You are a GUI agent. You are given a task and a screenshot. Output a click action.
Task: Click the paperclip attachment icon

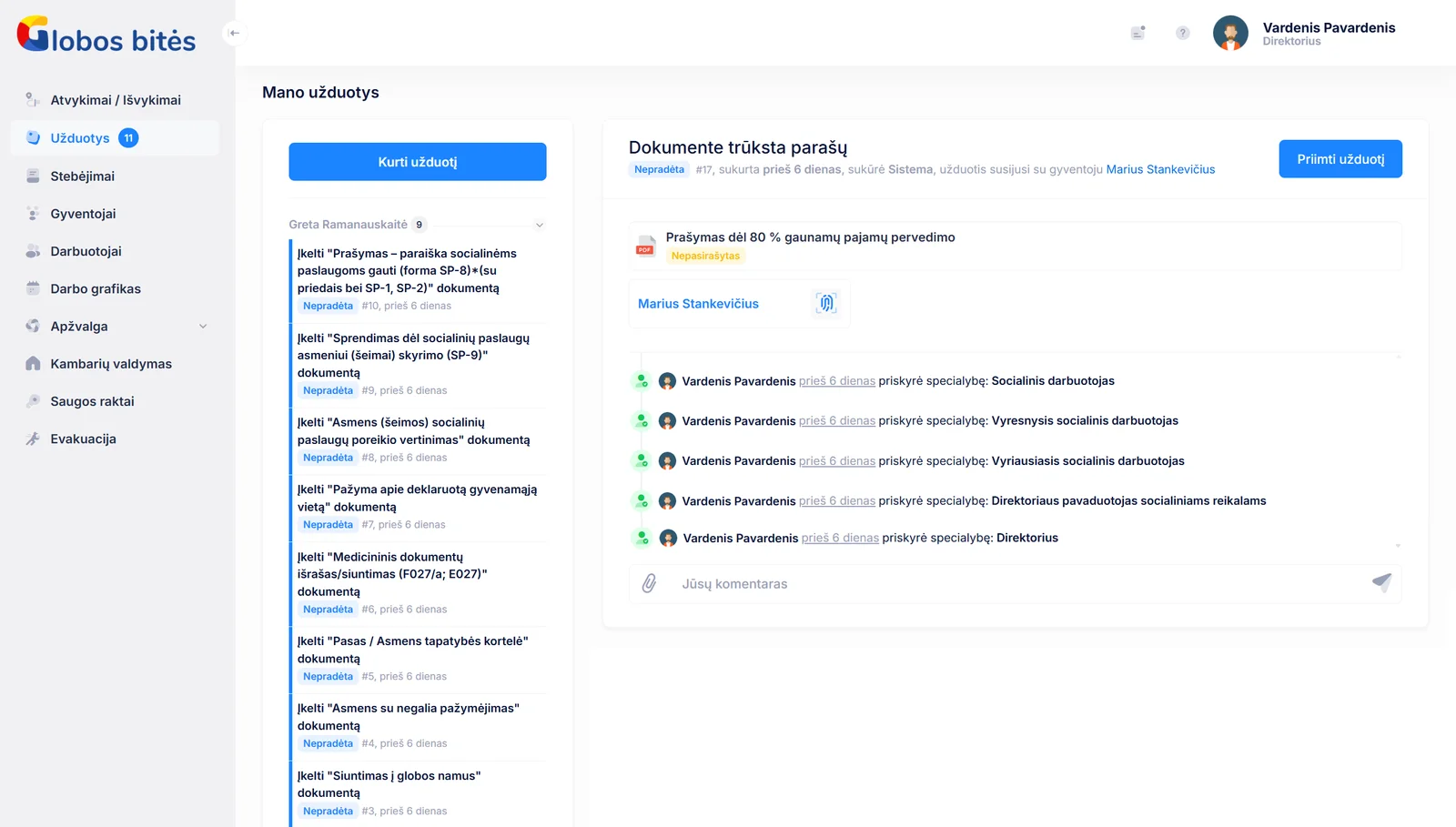coord(649,583)
